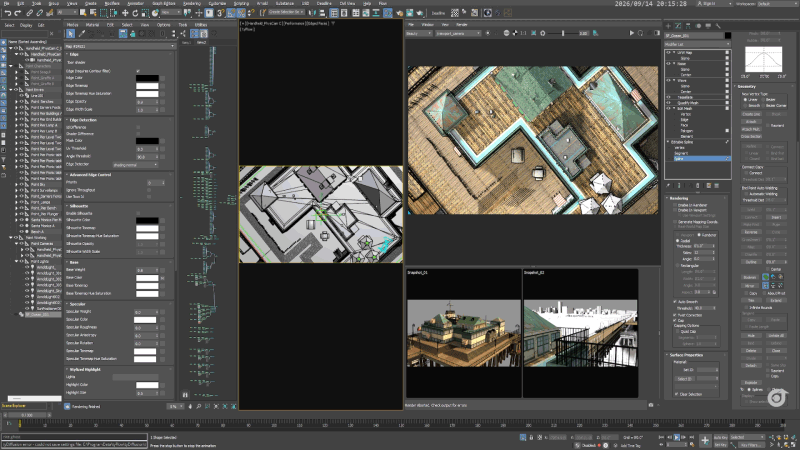Open the Beauty render element dropdown

tap(419, 33)
